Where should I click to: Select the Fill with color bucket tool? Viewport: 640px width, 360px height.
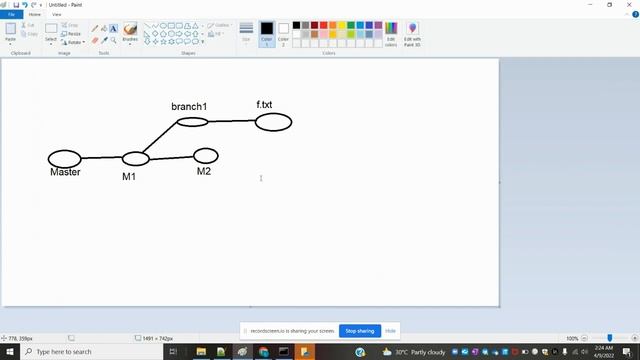[x=104, y=29]
